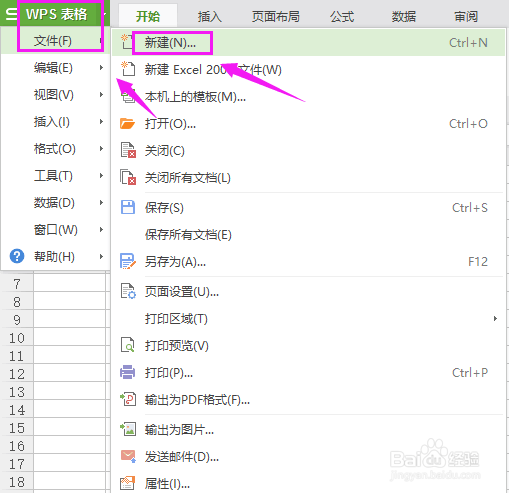Choose 输出为PDF格式(F)...
The height and width of the screenshot is (493, 509).
point(308,399)
